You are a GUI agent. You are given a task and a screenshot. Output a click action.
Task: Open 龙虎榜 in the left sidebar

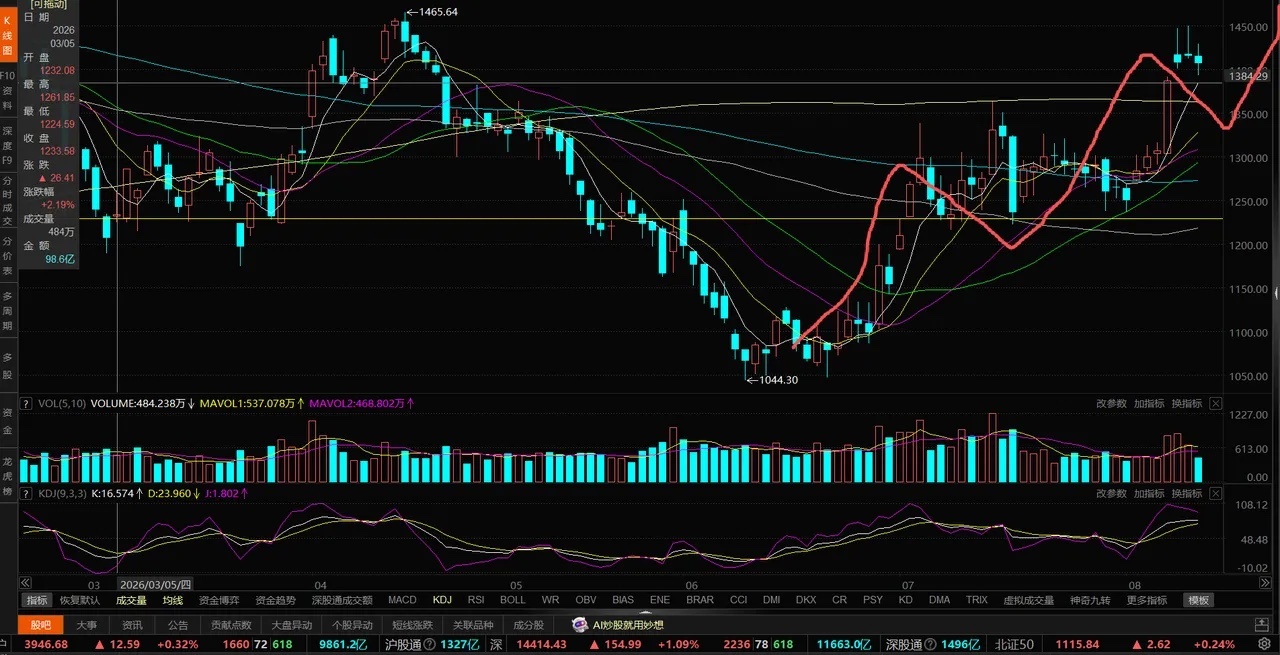point(8,477)
